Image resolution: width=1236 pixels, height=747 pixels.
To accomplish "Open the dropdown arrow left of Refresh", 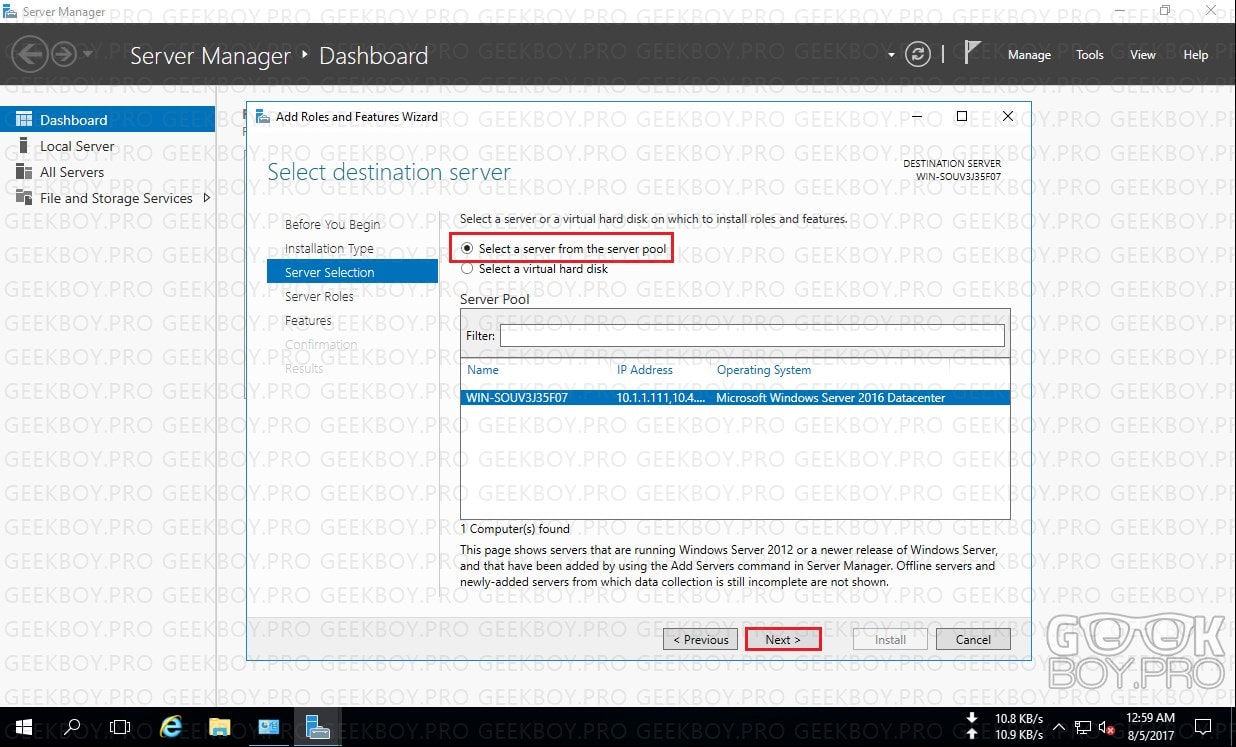I will (891, 55).
